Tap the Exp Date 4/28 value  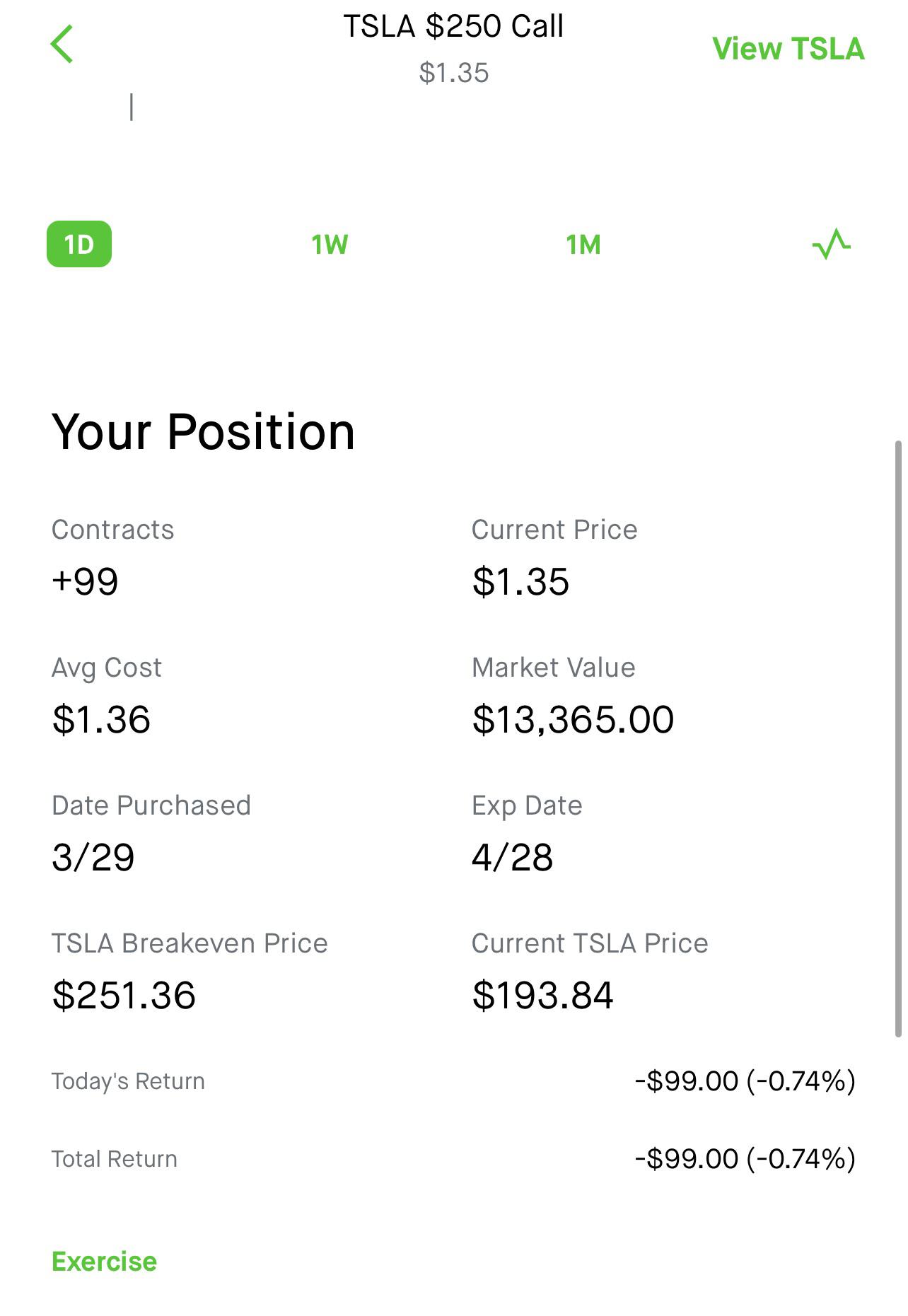click(512, 857)
